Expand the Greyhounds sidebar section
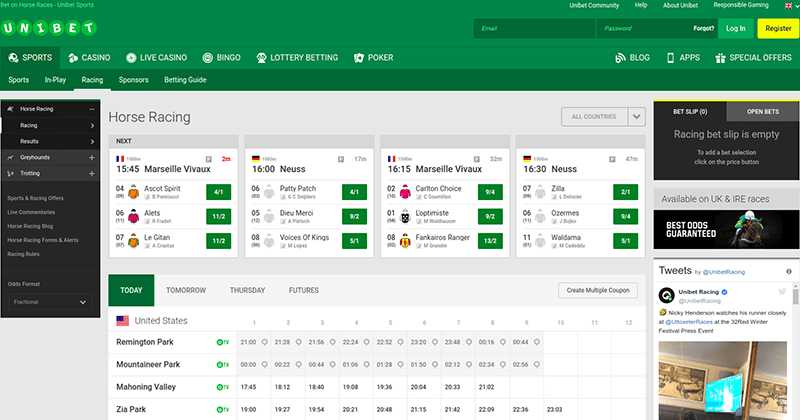Viewport: 800px width, 420px height. [x=91, y=157]
